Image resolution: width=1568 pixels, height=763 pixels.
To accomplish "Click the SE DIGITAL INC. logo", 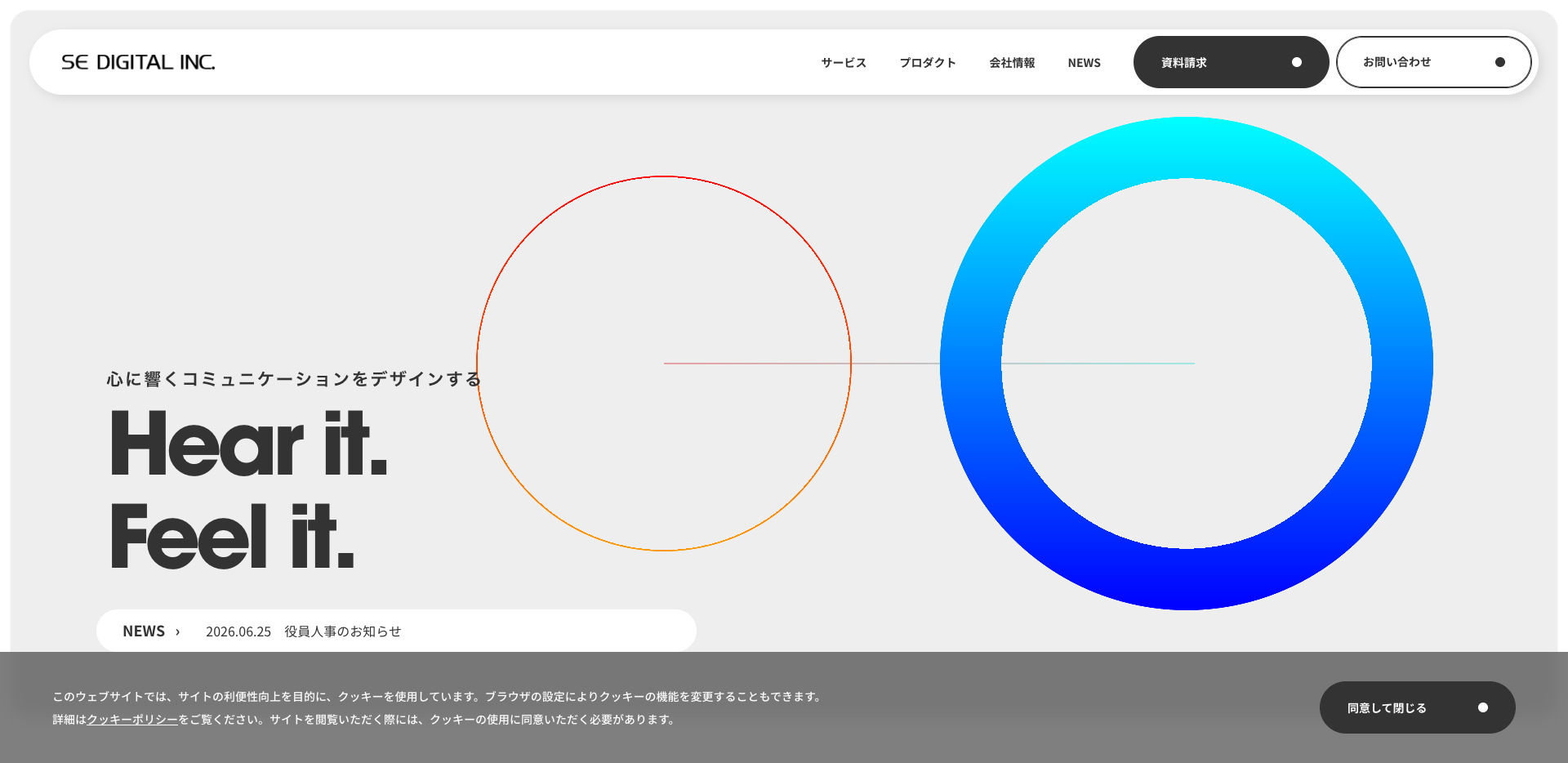I will (x=138, y=62).
